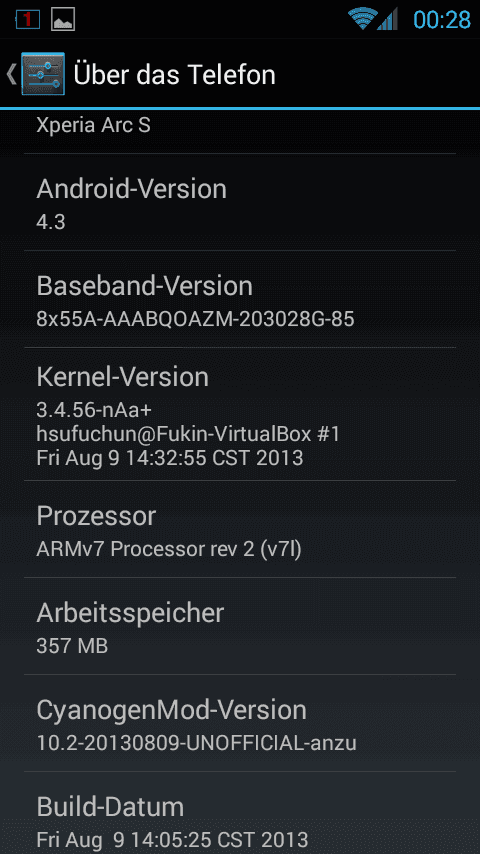Tap the CyanogenMod-Version entry
This screenshot has width=480, height=854.
click(240, 723)
